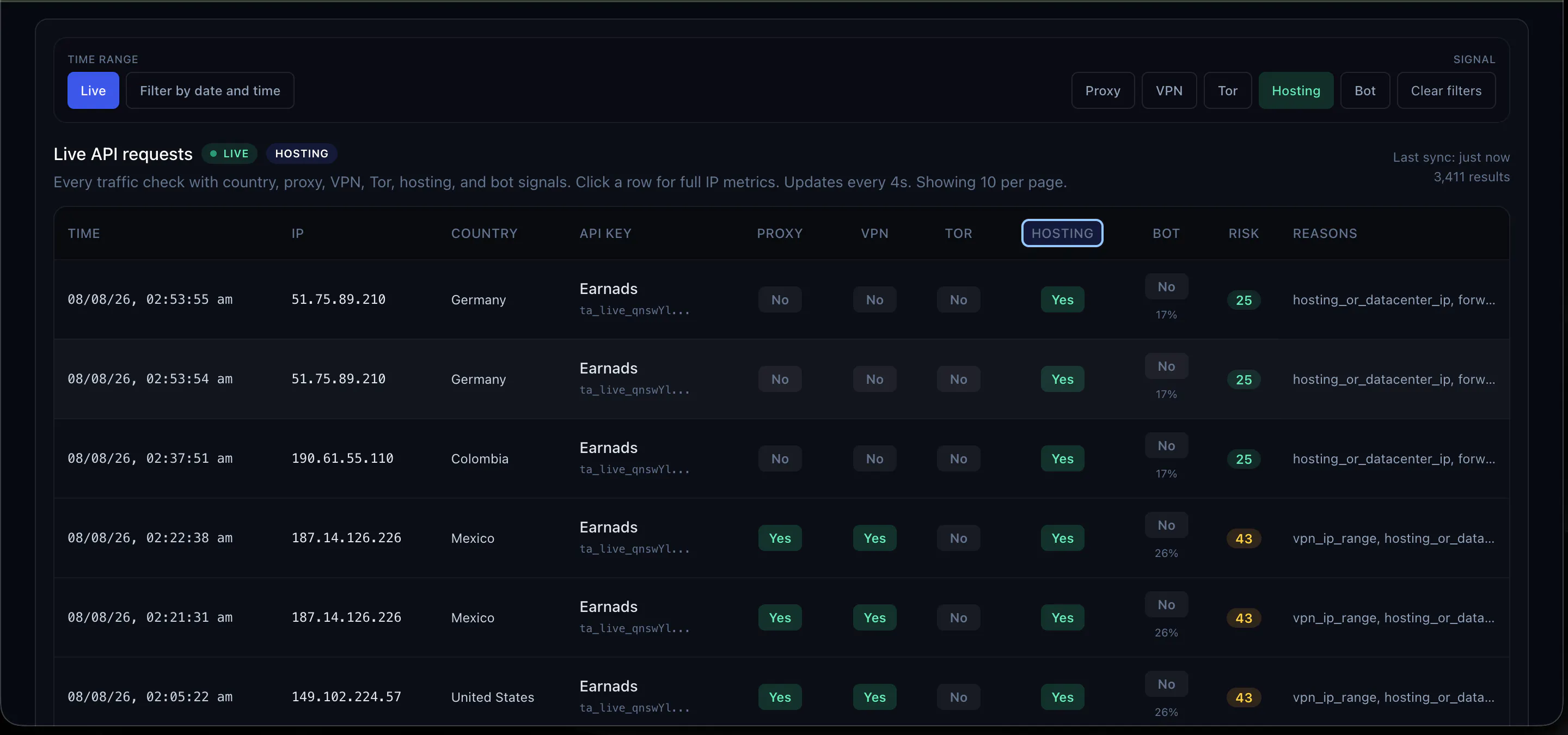Open the Filter by date and time option
Image resolution: width=1568 pixels, height=735 pixels.
tap(210, 91)
